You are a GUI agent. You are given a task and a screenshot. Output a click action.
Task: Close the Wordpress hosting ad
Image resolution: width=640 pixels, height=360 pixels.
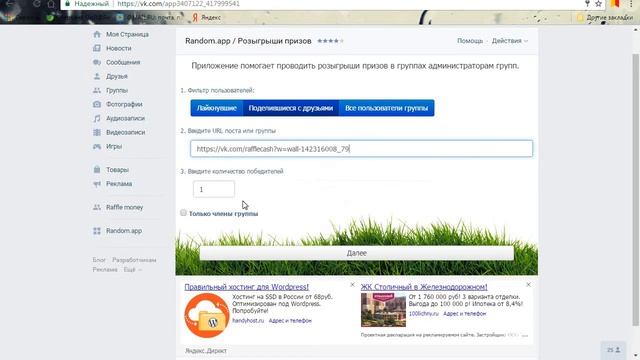[353, 284]
